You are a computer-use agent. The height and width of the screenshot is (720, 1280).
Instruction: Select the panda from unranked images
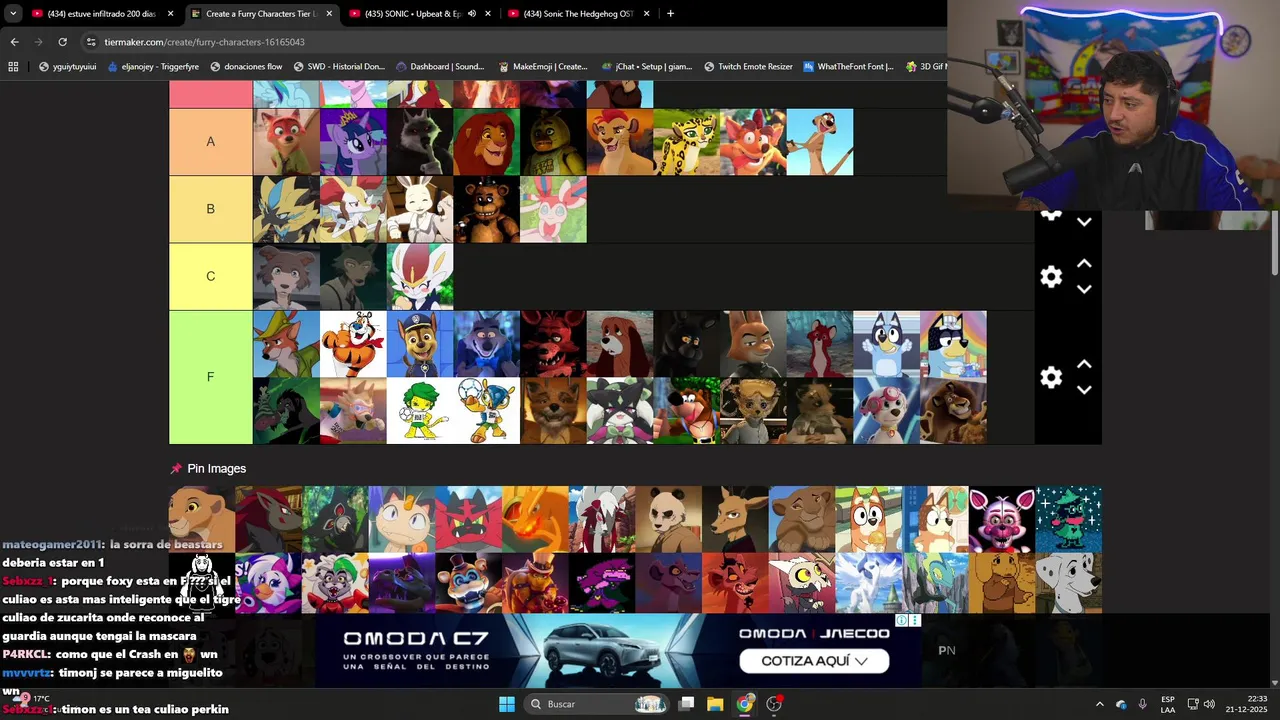coord(668,519)
